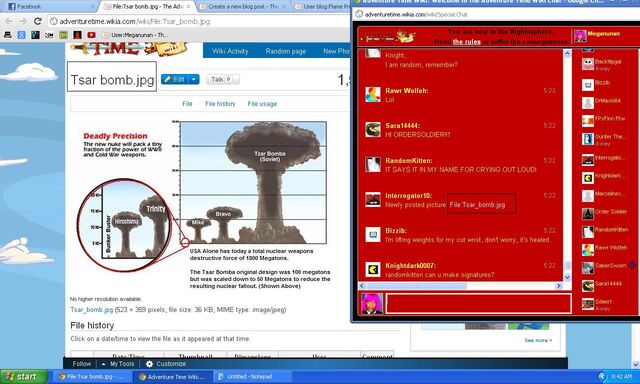Screen dimensions: 640x384
Task: Open File:Tsar_bomb.jpg link in chat
Action: click(477, 205)
